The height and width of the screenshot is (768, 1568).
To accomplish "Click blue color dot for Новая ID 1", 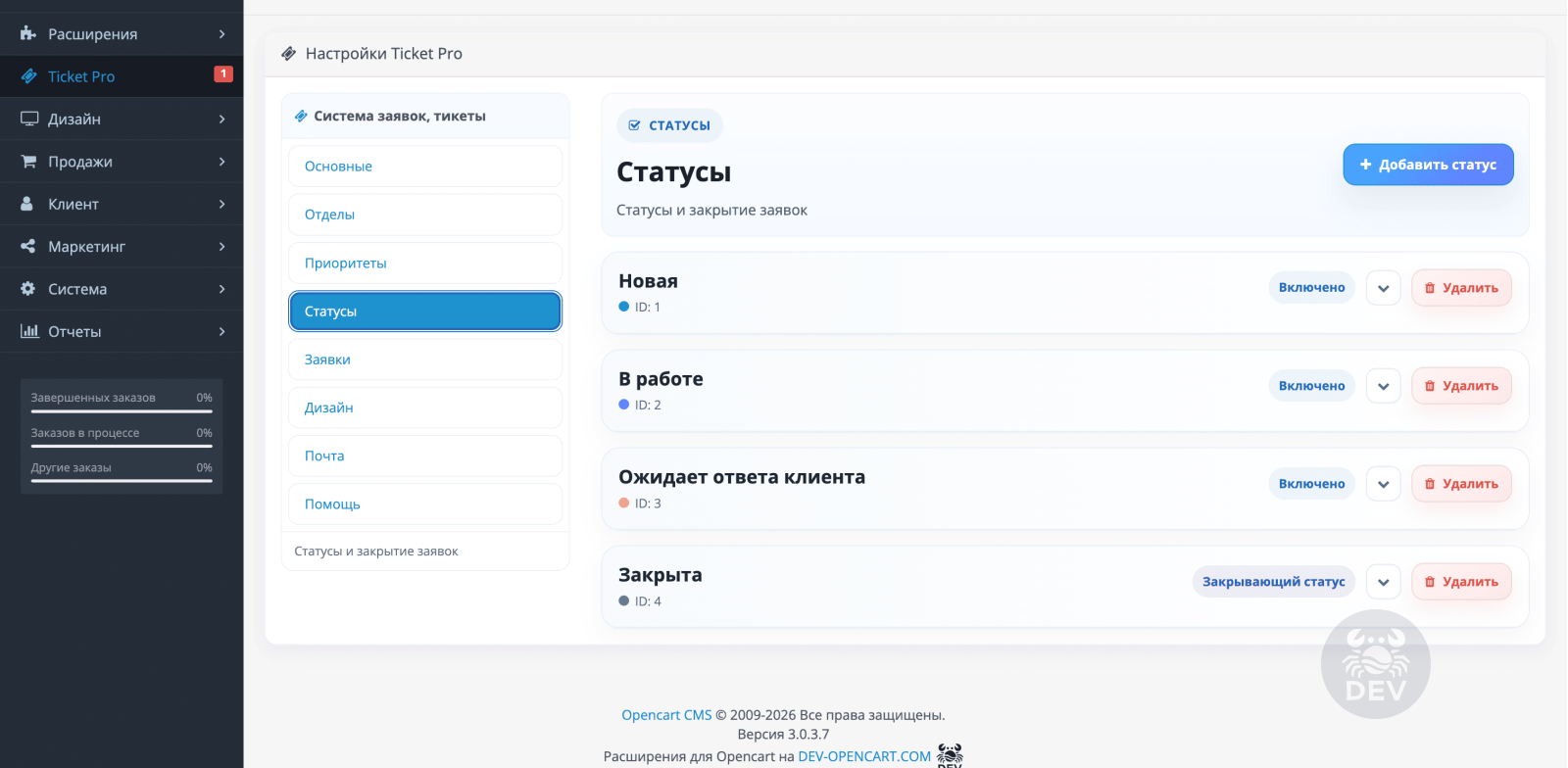I will pyautogui.click(x=624, y=307).
